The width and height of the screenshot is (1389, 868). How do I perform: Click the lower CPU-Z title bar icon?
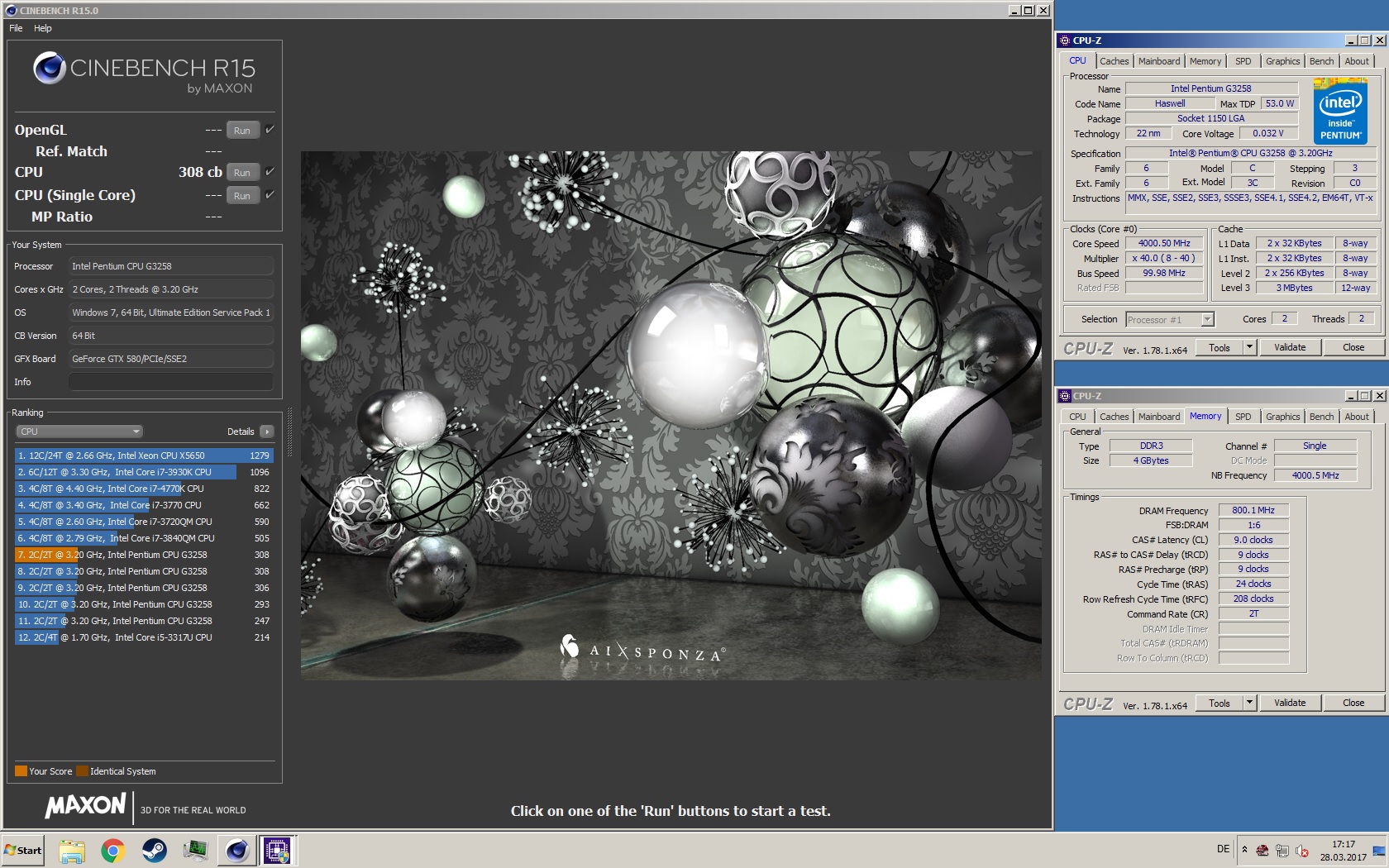1065,396
